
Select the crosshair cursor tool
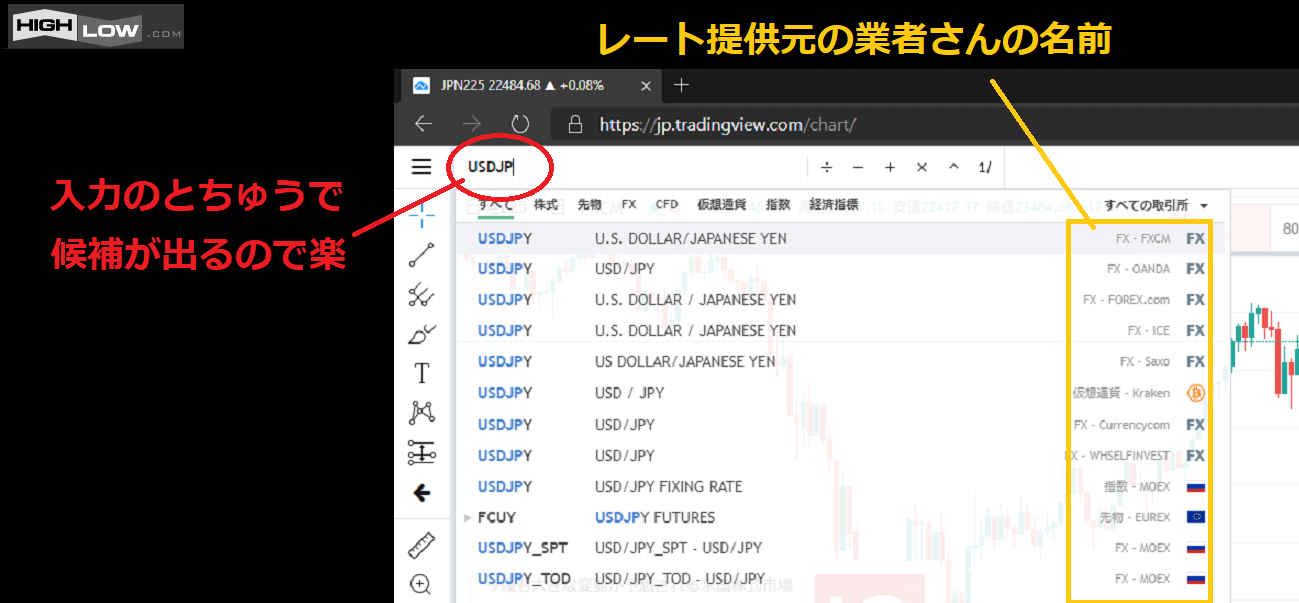pyautogui.click(x=422, y=214)
